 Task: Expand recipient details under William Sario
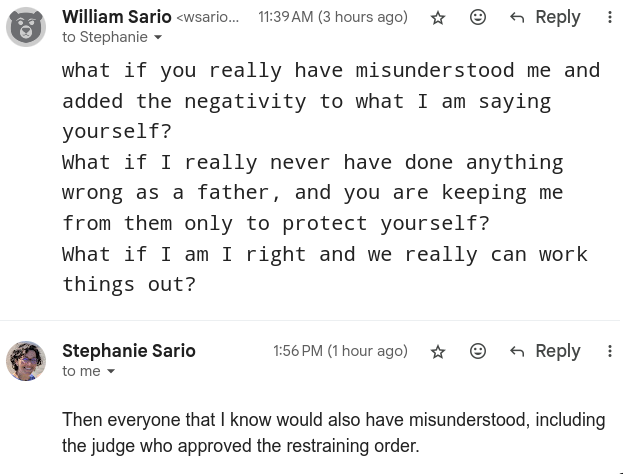[x=158, y=38]
